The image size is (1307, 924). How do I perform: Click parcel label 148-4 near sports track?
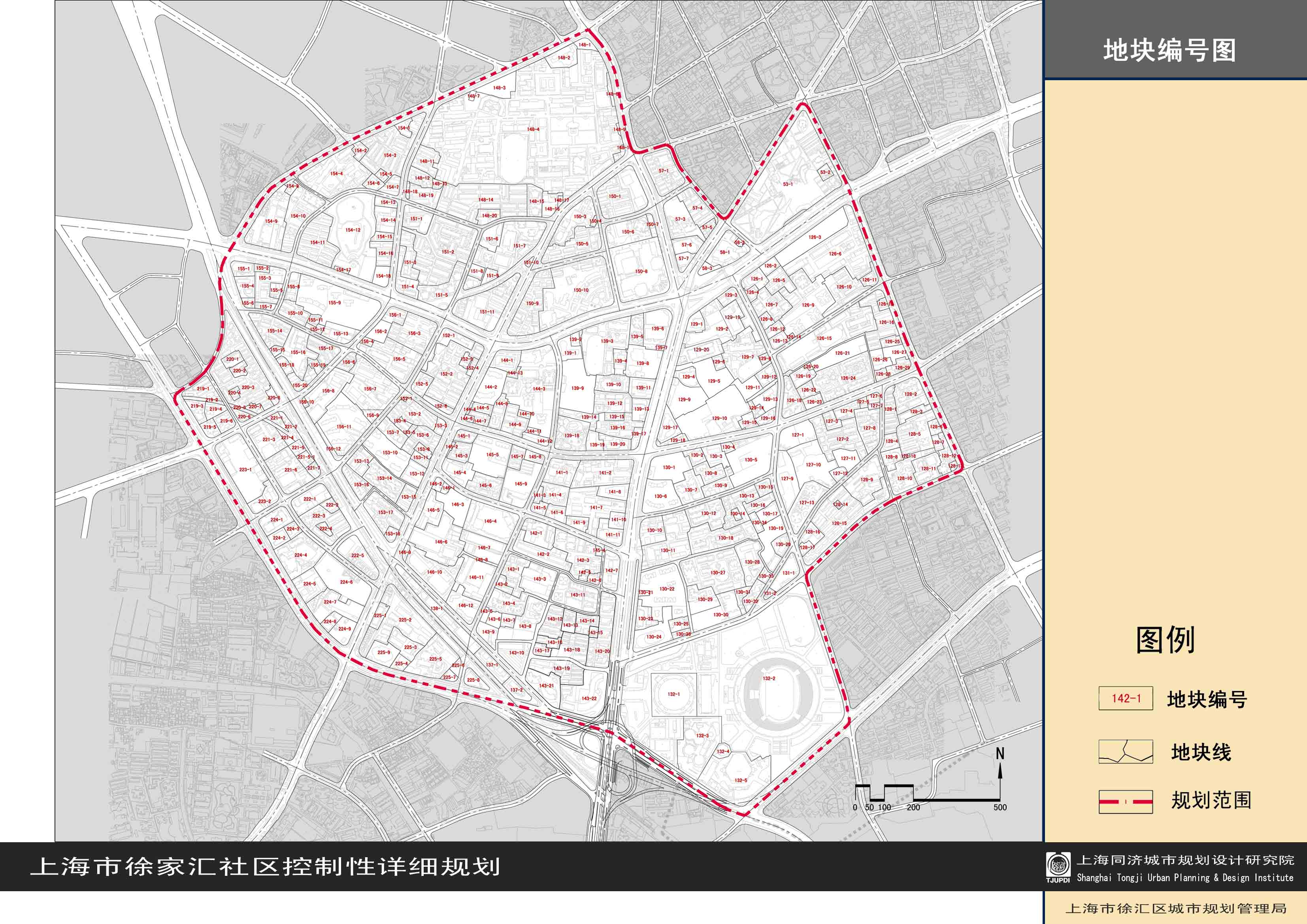(x=533, y=129)
